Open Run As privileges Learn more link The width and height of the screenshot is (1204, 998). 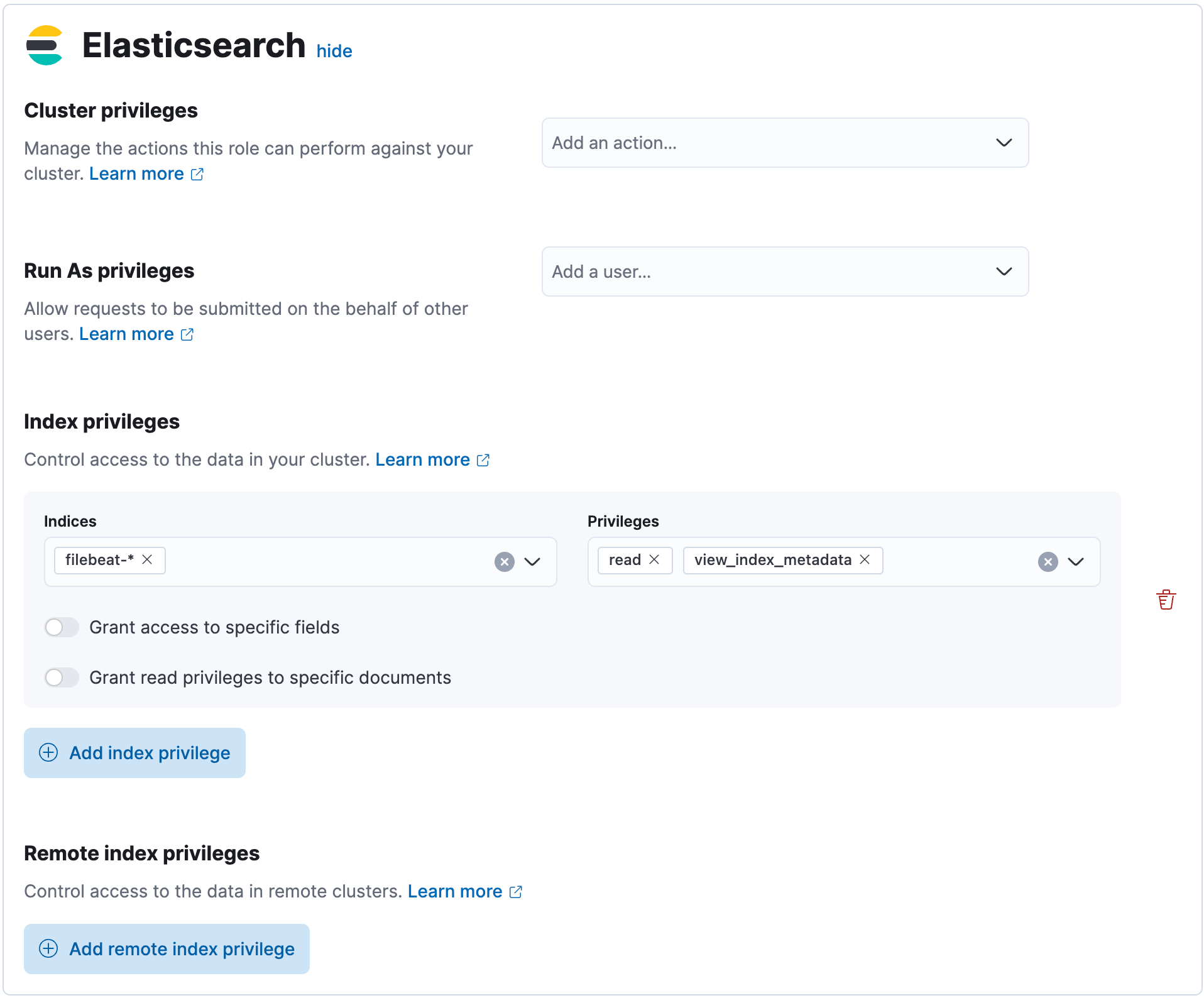[126, 334]
